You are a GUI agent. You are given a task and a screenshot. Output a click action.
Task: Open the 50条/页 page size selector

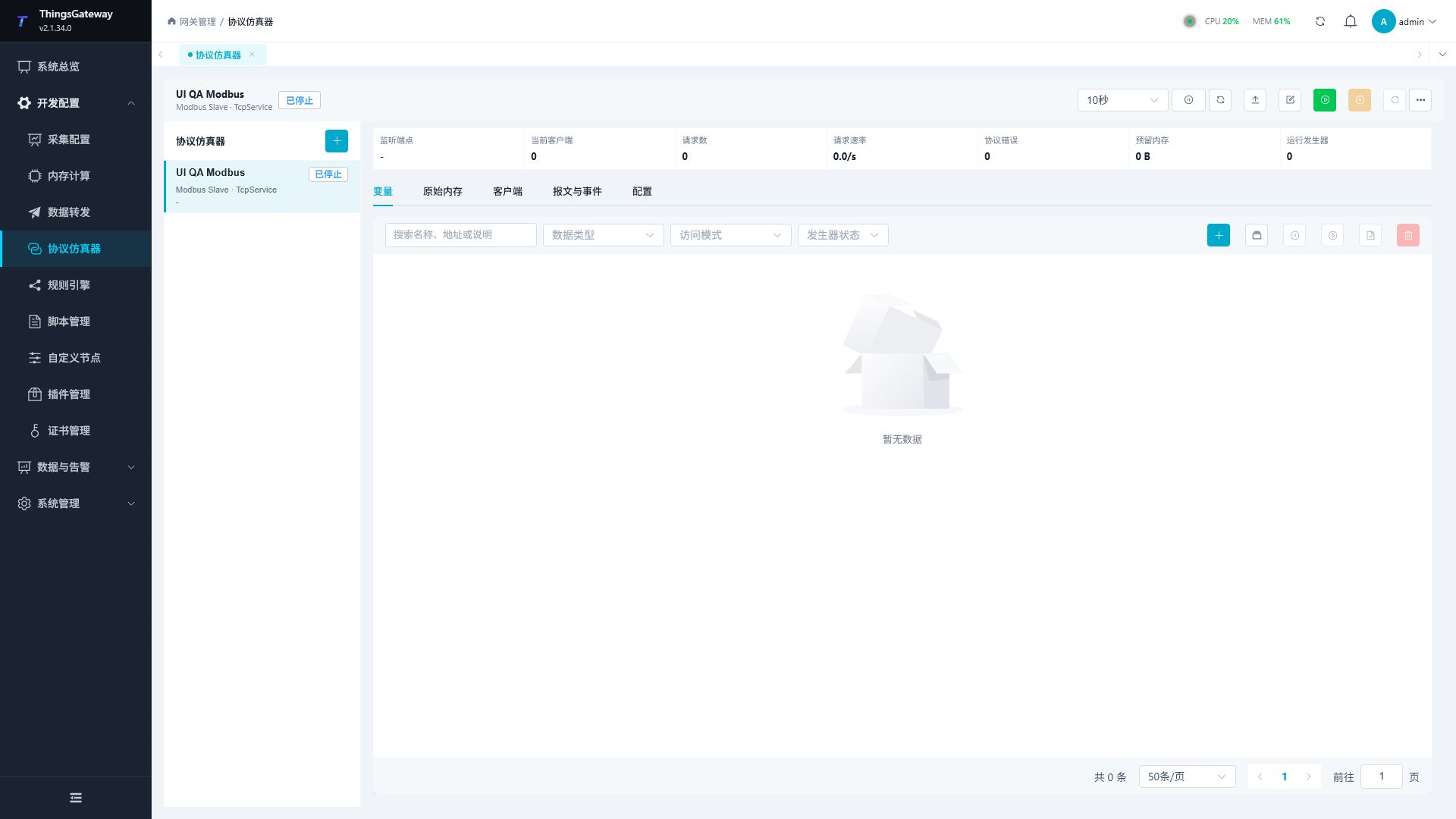coord(1187,777)
